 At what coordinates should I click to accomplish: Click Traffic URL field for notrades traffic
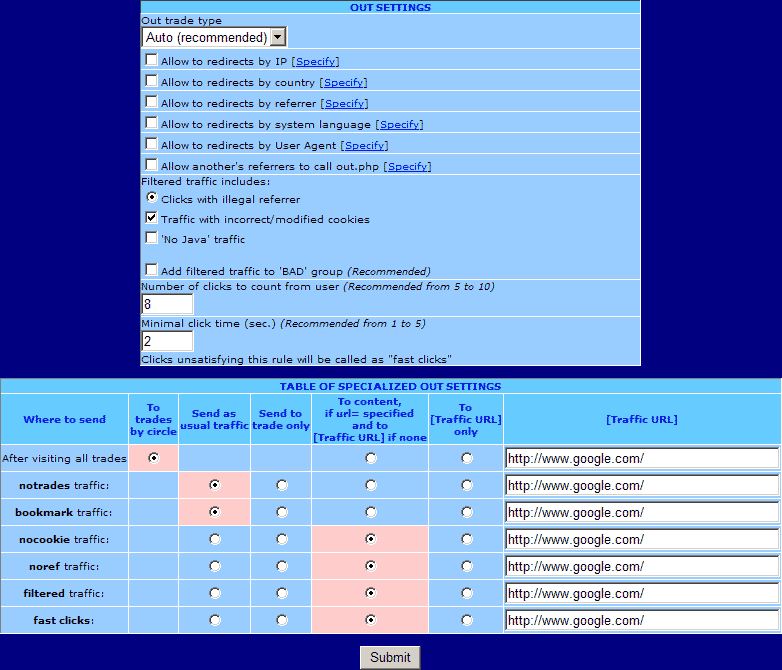click(x=642, y=485)
